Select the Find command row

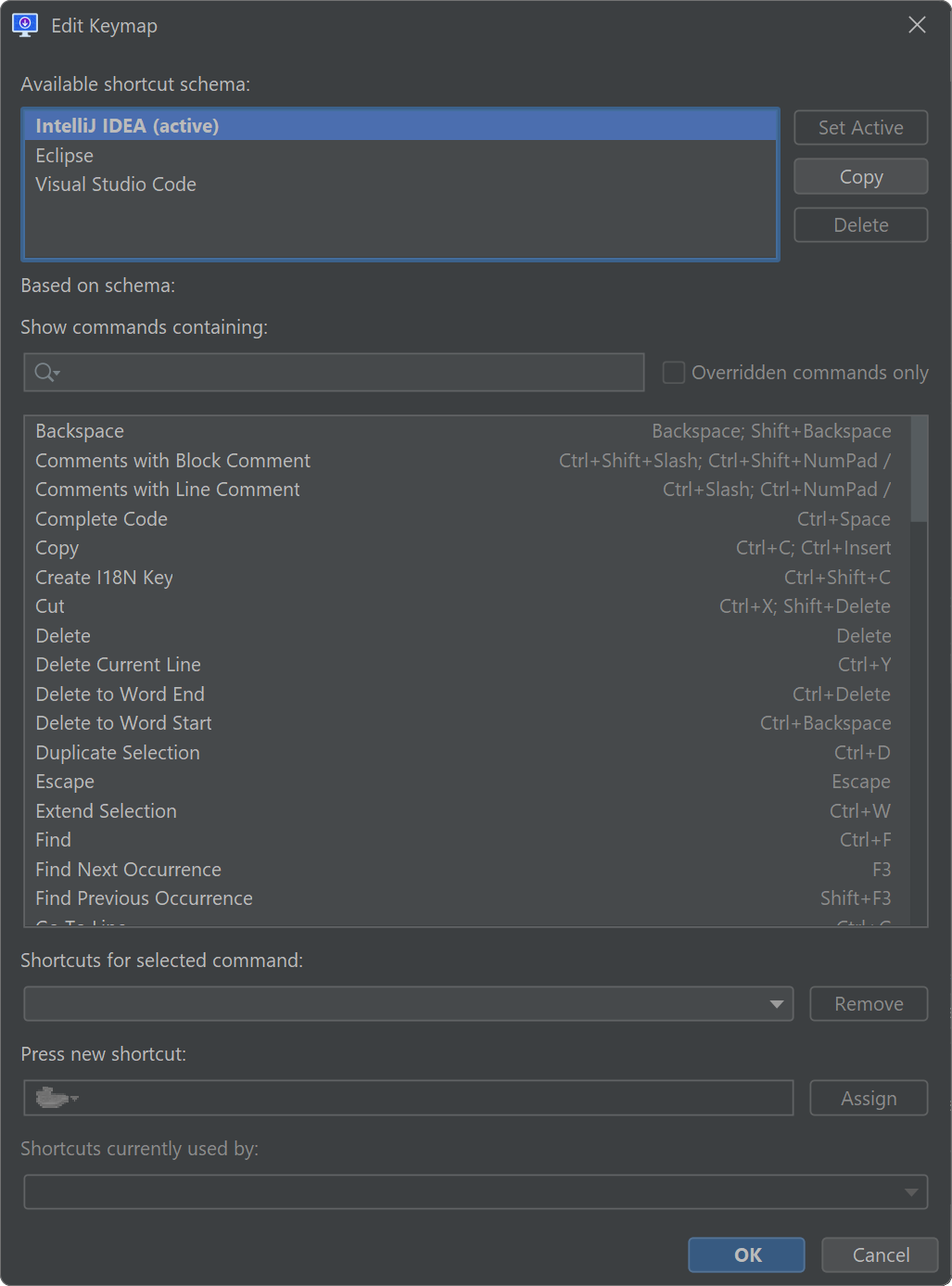[x=467, y=840]
